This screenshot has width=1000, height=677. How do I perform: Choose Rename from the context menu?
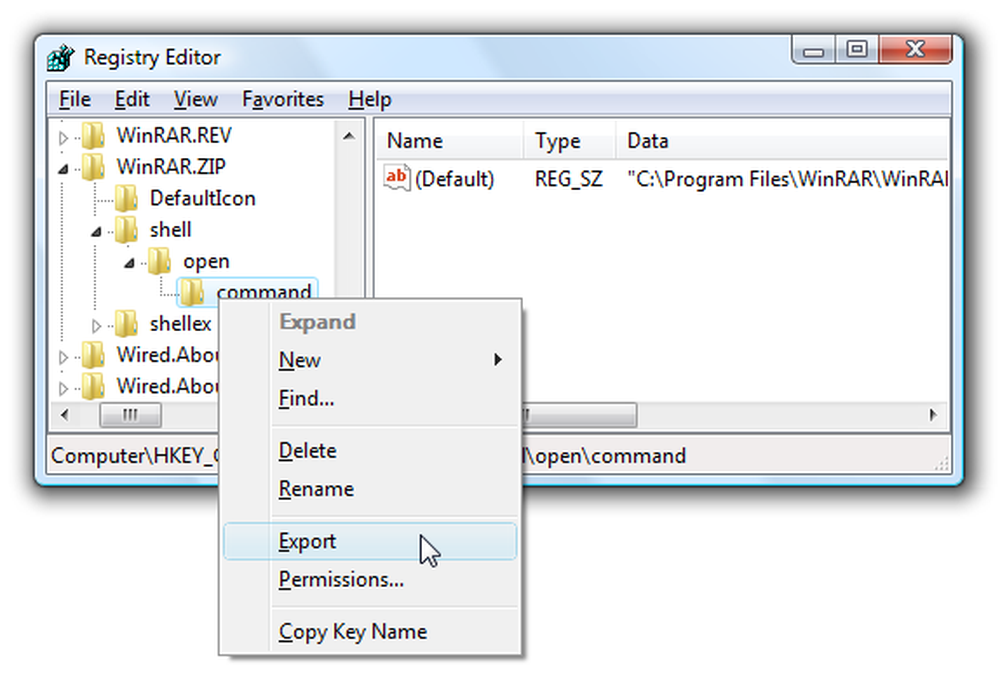(x=370, y=489)
